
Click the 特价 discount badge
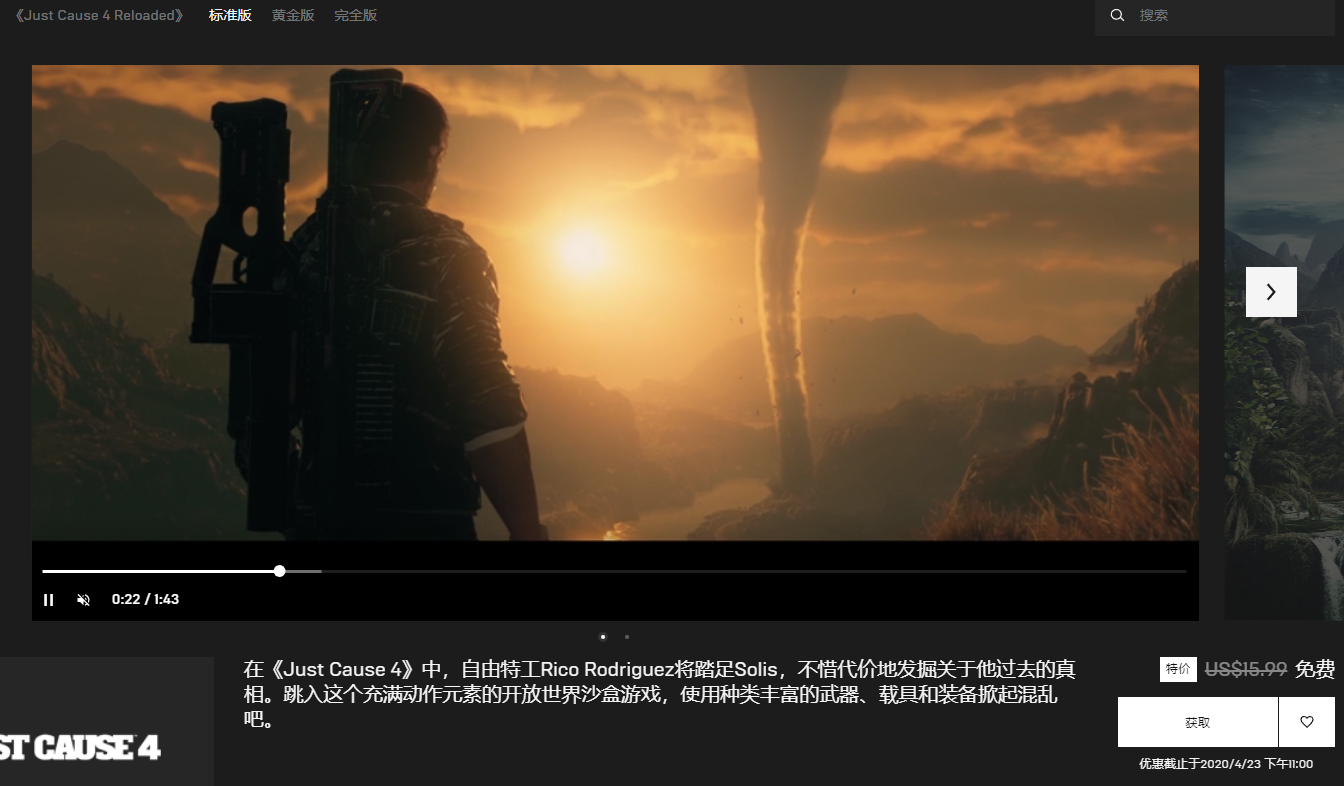[x=1178, y=669]
